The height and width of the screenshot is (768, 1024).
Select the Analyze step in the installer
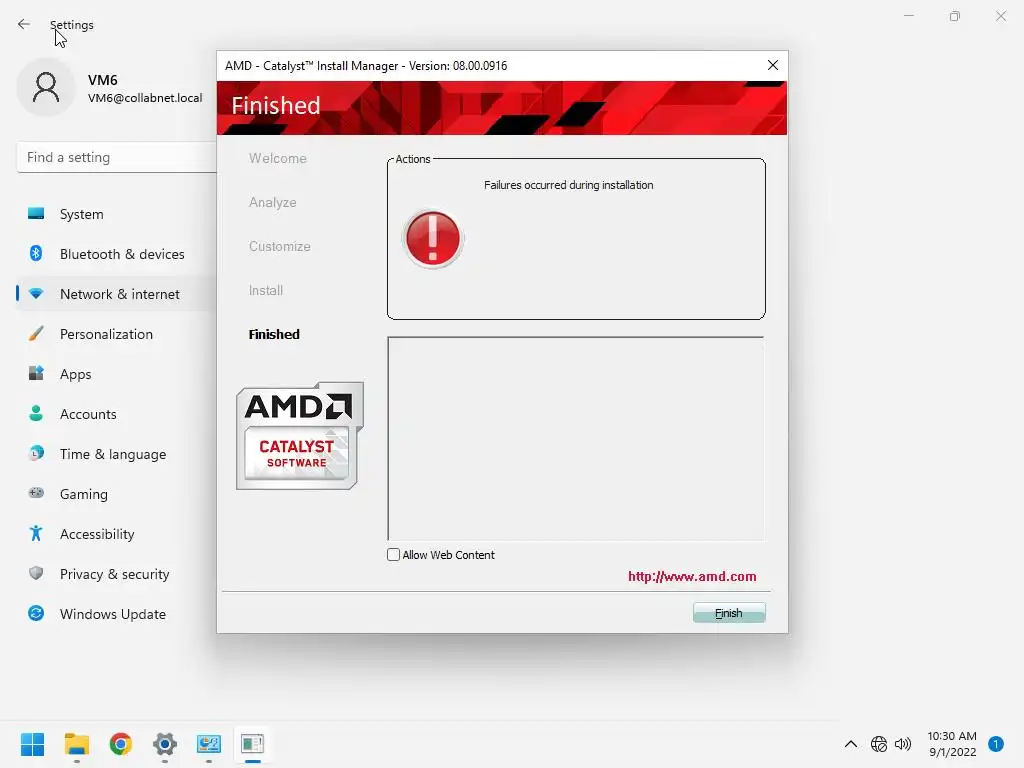point(272,202)
